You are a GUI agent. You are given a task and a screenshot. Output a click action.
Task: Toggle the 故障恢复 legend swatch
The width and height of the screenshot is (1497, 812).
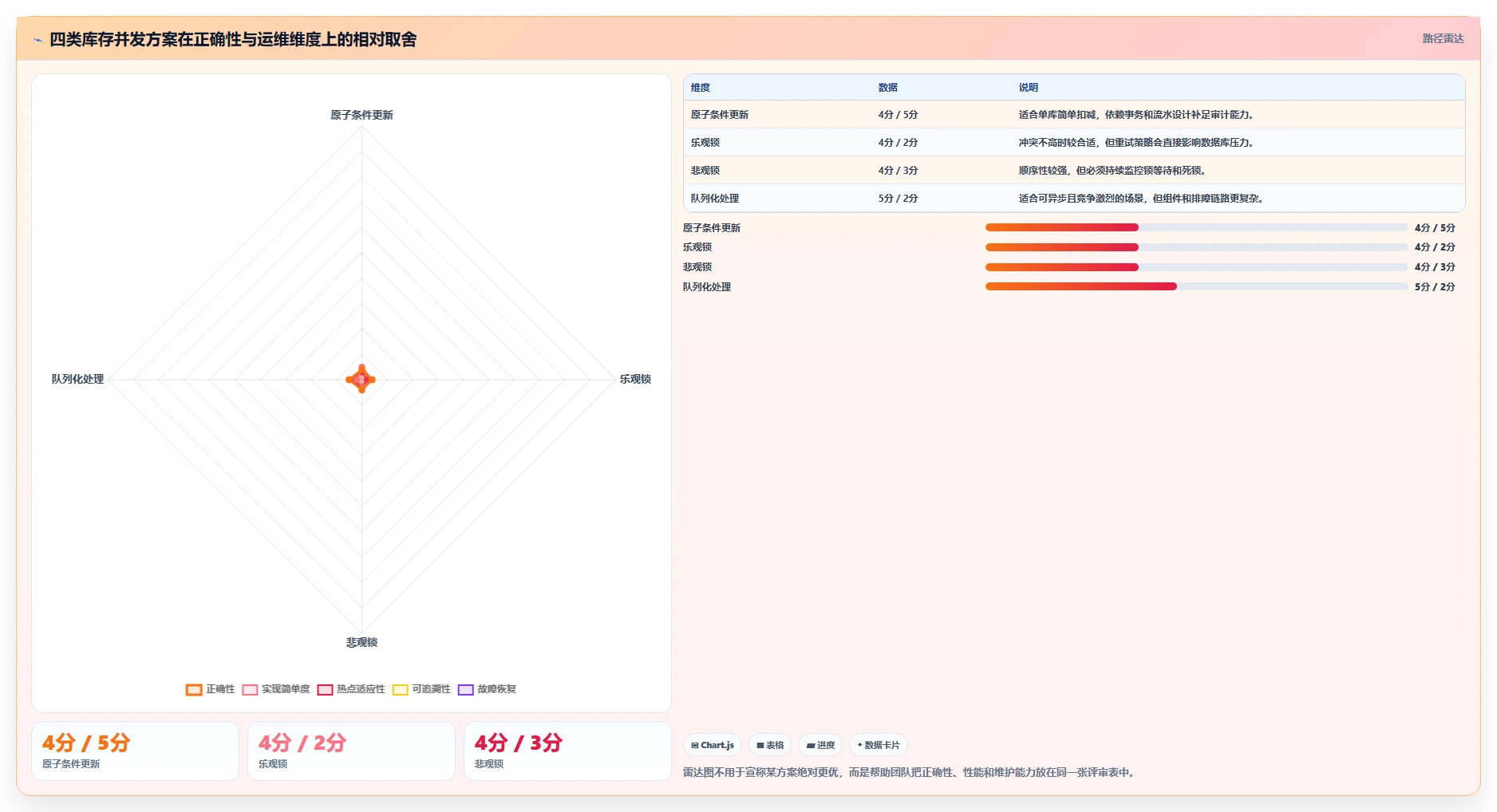(x=466, y=690)
